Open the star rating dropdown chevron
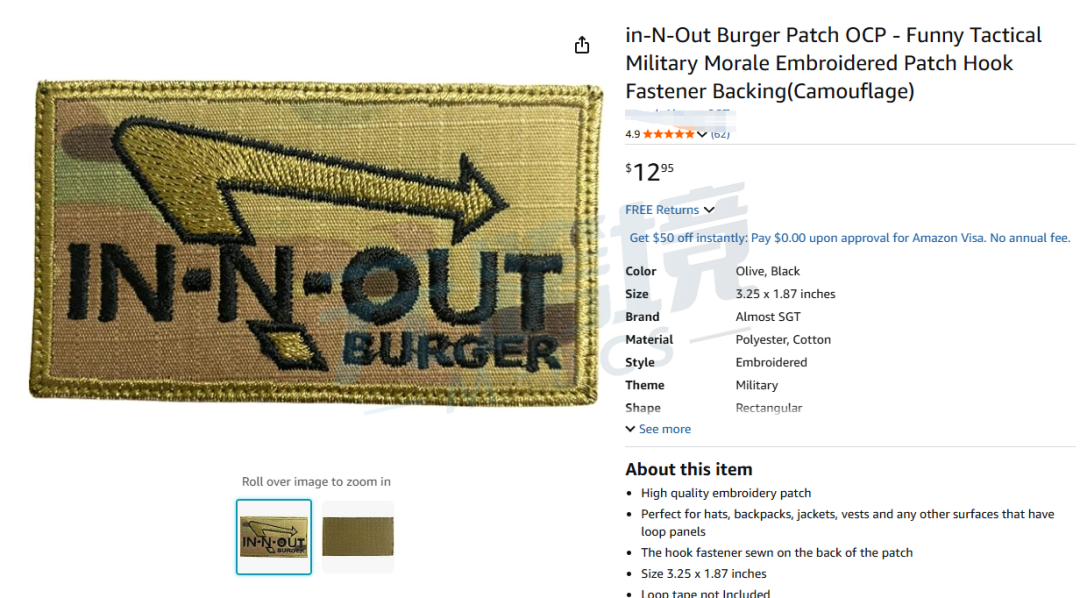The height and width of the screenshot is (598, 1080). click(x=702, y=134)
